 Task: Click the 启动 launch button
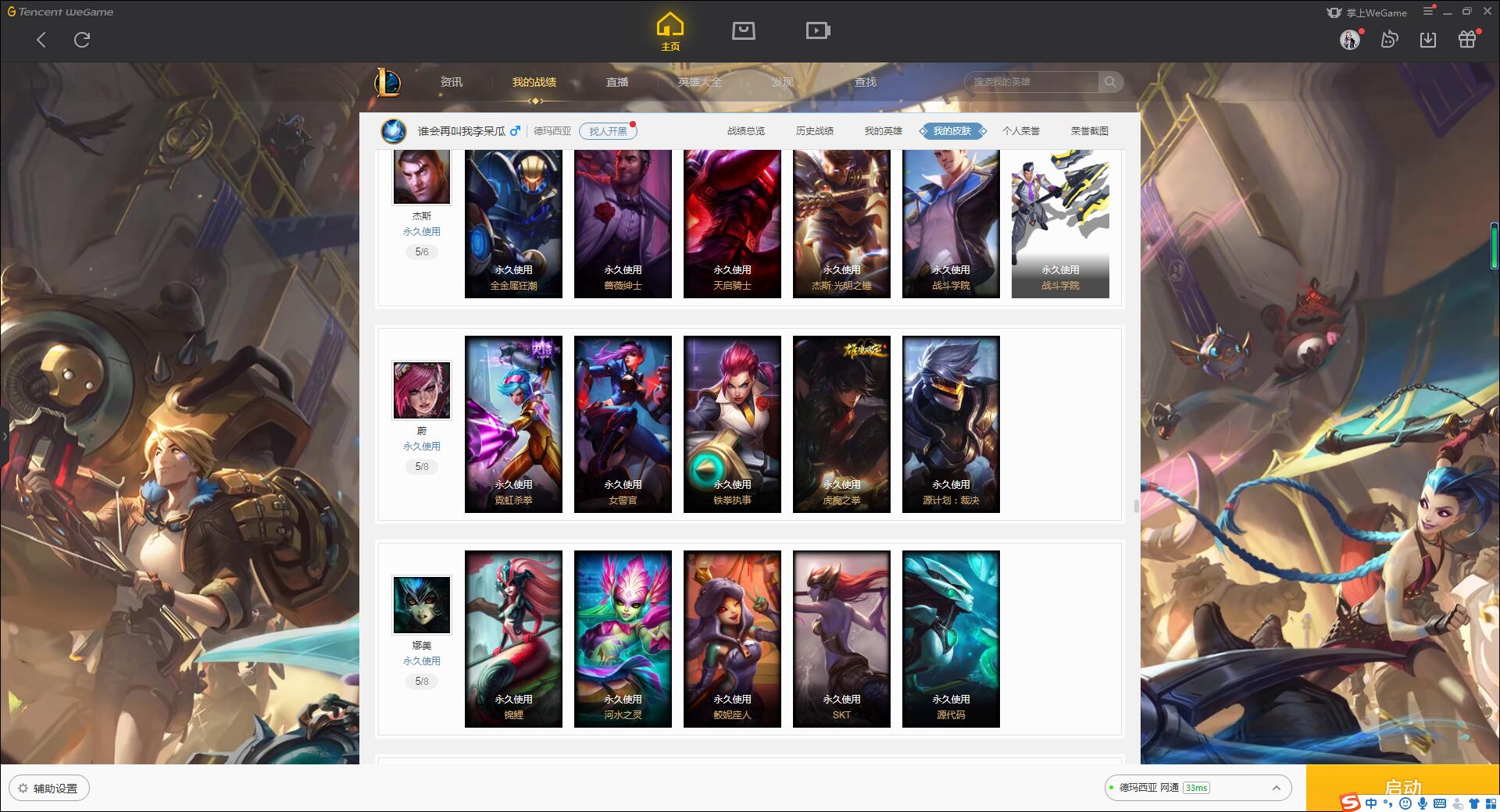pyautogui.click(x=1402, y=787)
